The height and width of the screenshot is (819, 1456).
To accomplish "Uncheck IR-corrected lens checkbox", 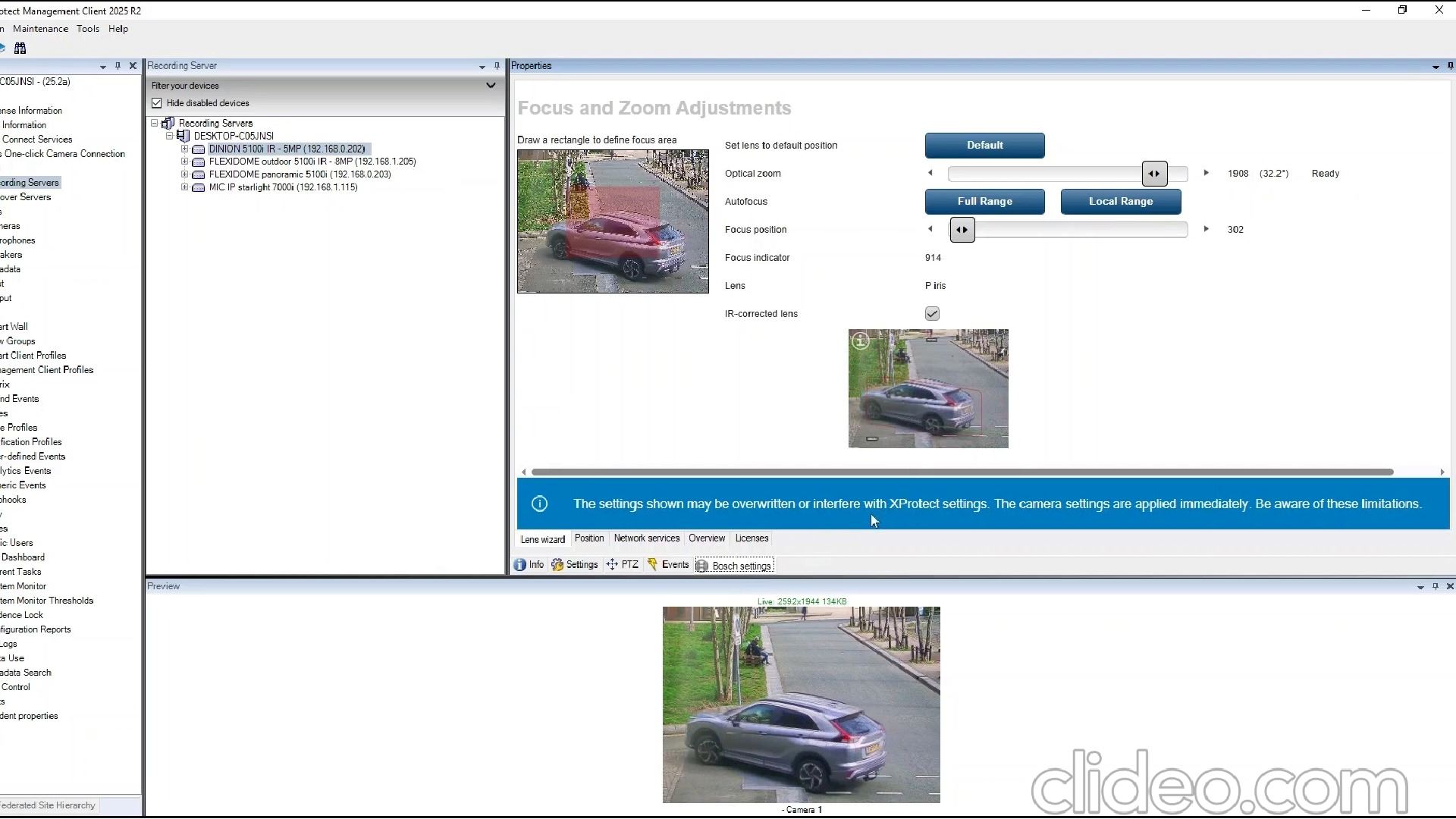I will coord(932,314).
